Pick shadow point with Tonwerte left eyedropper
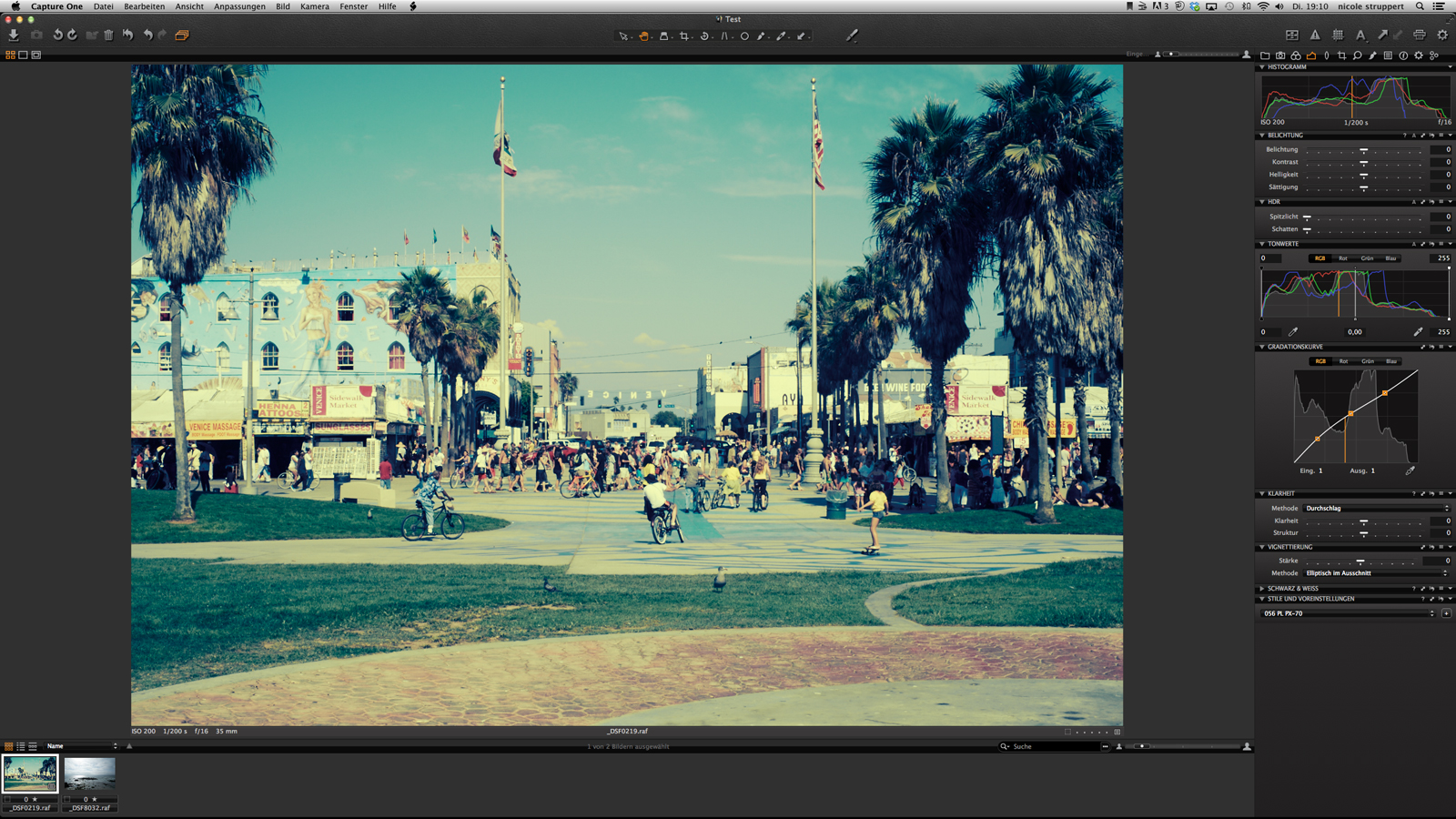 click(1293, 332)
